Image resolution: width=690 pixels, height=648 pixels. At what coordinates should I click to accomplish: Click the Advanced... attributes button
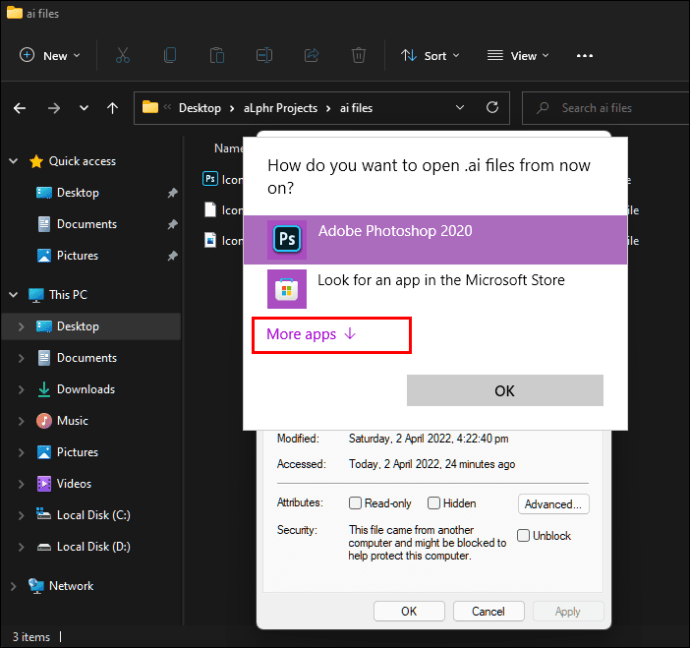(554, 504)
